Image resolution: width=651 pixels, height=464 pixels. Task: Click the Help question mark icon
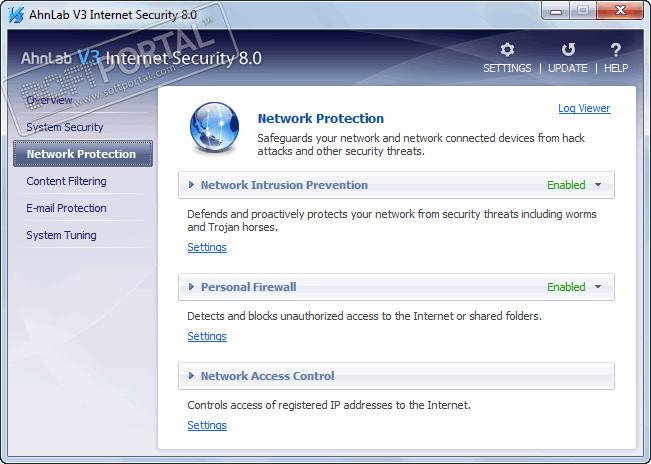[616, 49]
